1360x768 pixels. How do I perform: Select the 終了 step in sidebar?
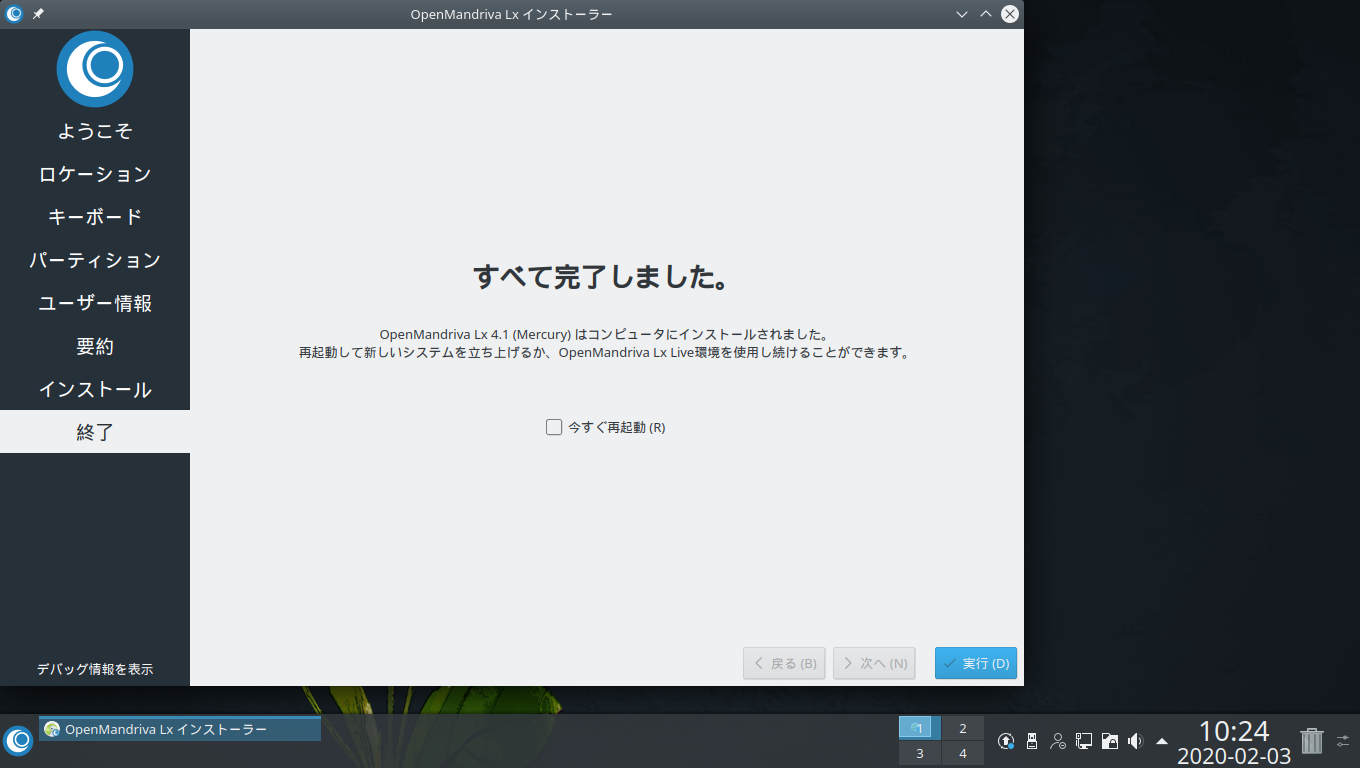(95, 432)
